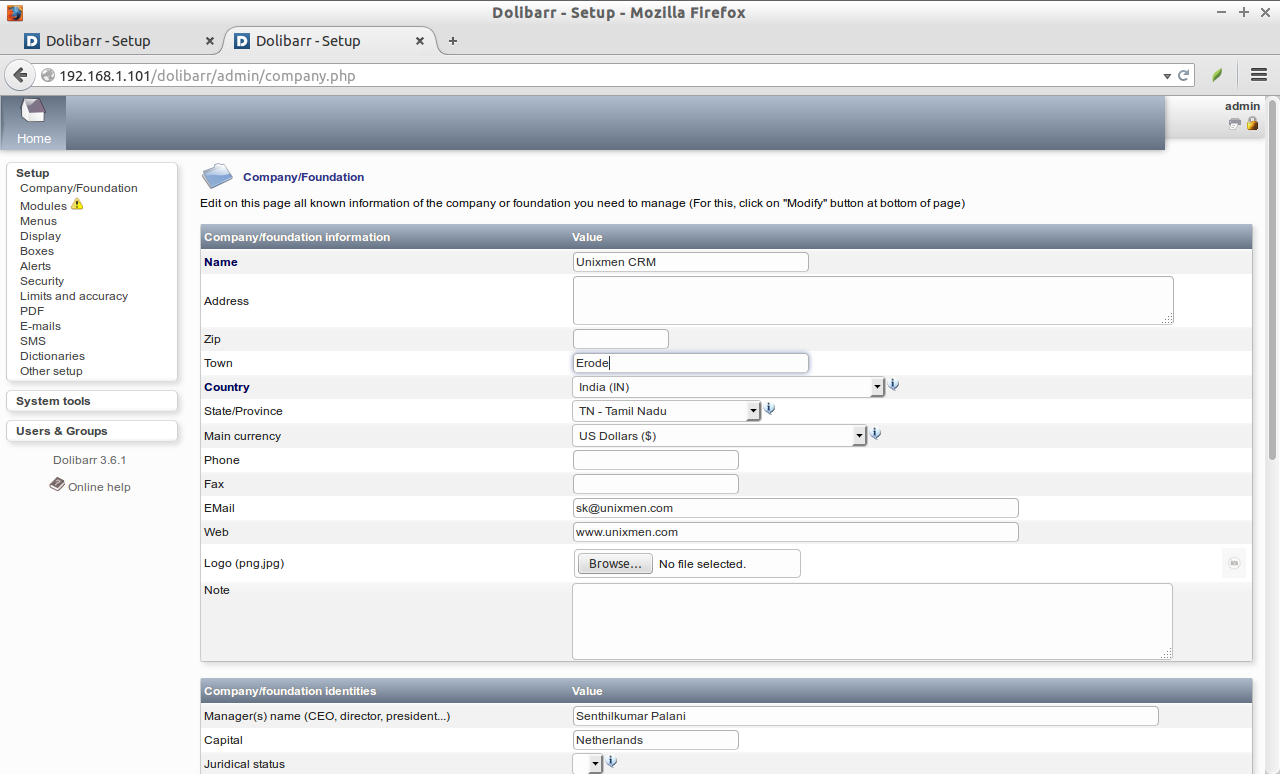1280x774 pixels.
Task: Click the Note text area
Action: 873,621
